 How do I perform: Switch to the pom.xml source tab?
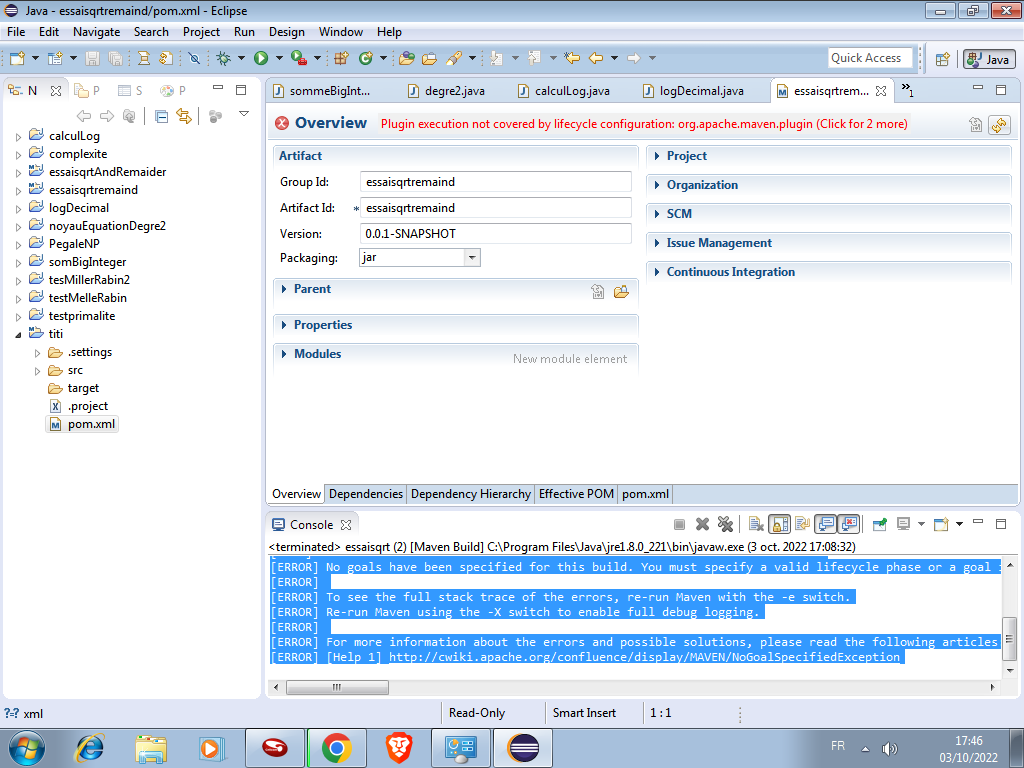(x=645, y=494)
